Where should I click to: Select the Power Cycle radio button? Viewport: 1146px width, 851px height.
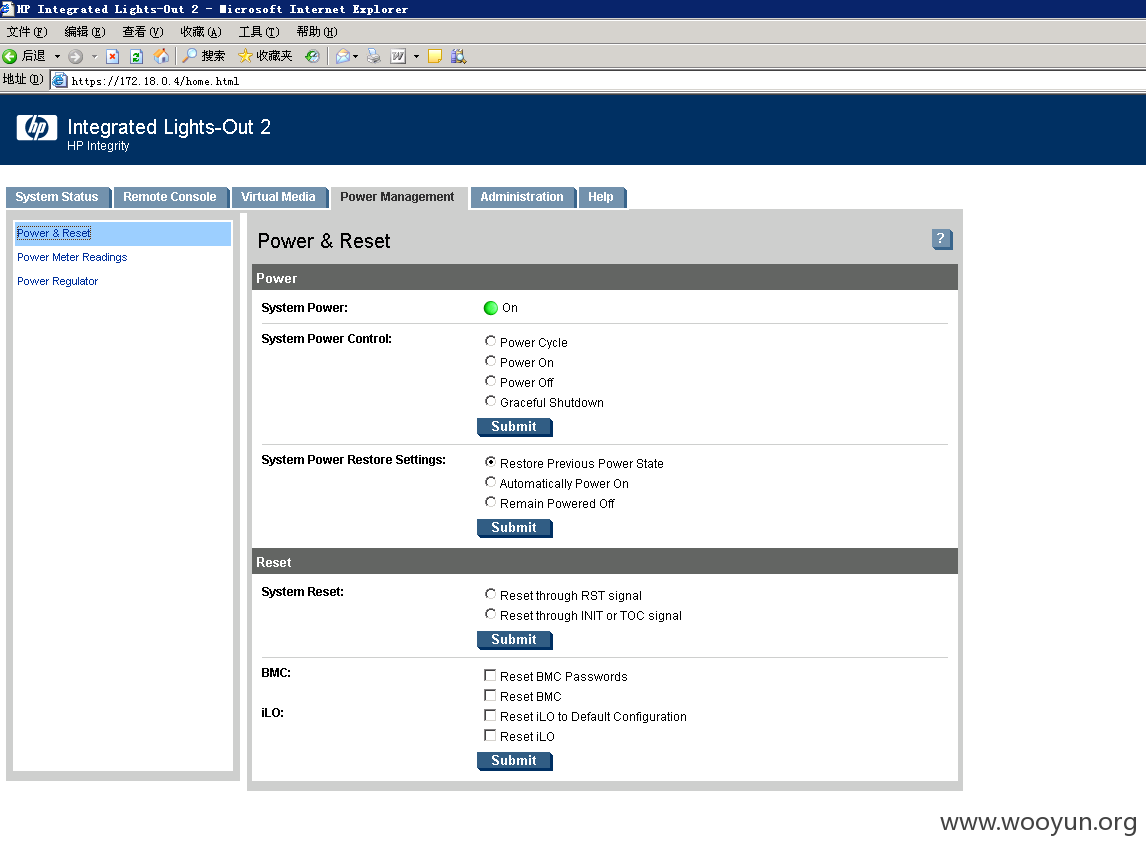coord(490,341)
